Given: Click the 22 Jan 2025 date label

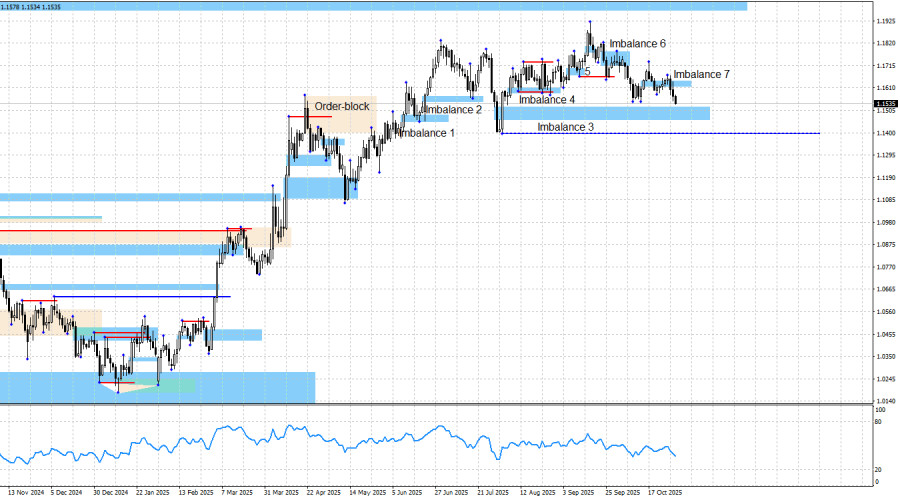Looking at the screenshot, I should click(x=153, y=493).
